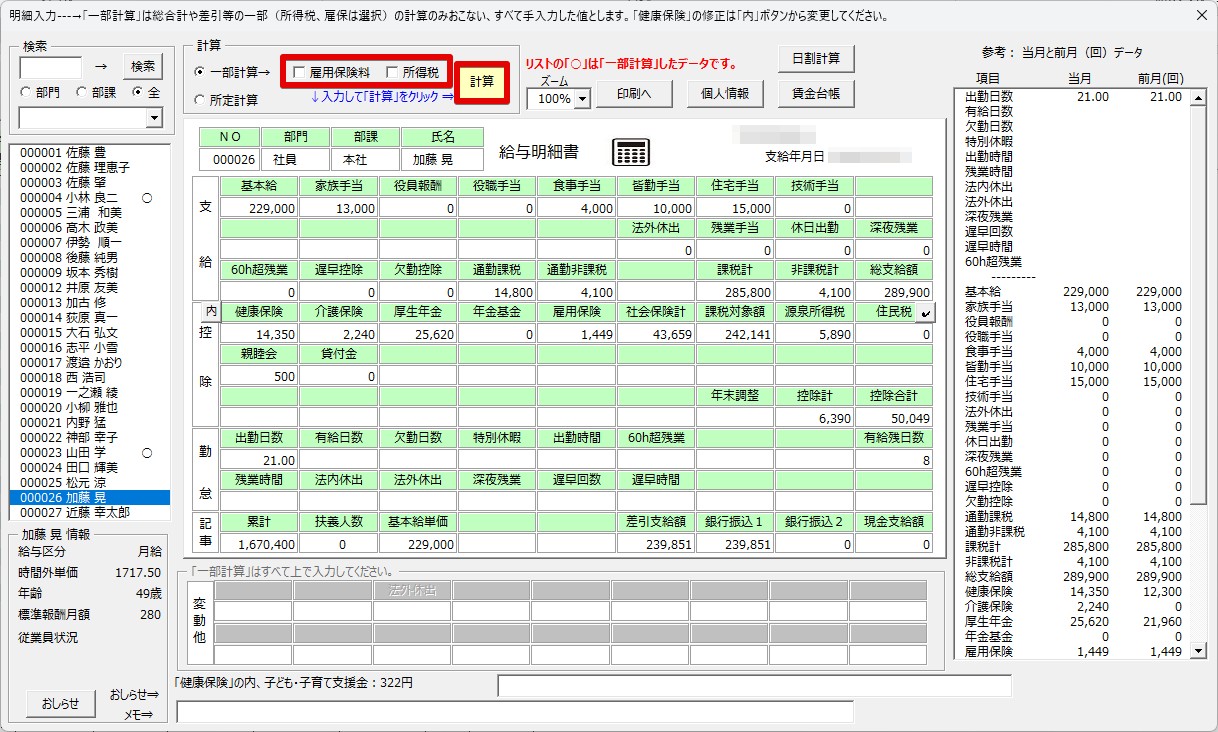Open 印刷へ print screen
Image resolution: width=1218 pixels, height=732 pixels.
click(x=634, y=94)
